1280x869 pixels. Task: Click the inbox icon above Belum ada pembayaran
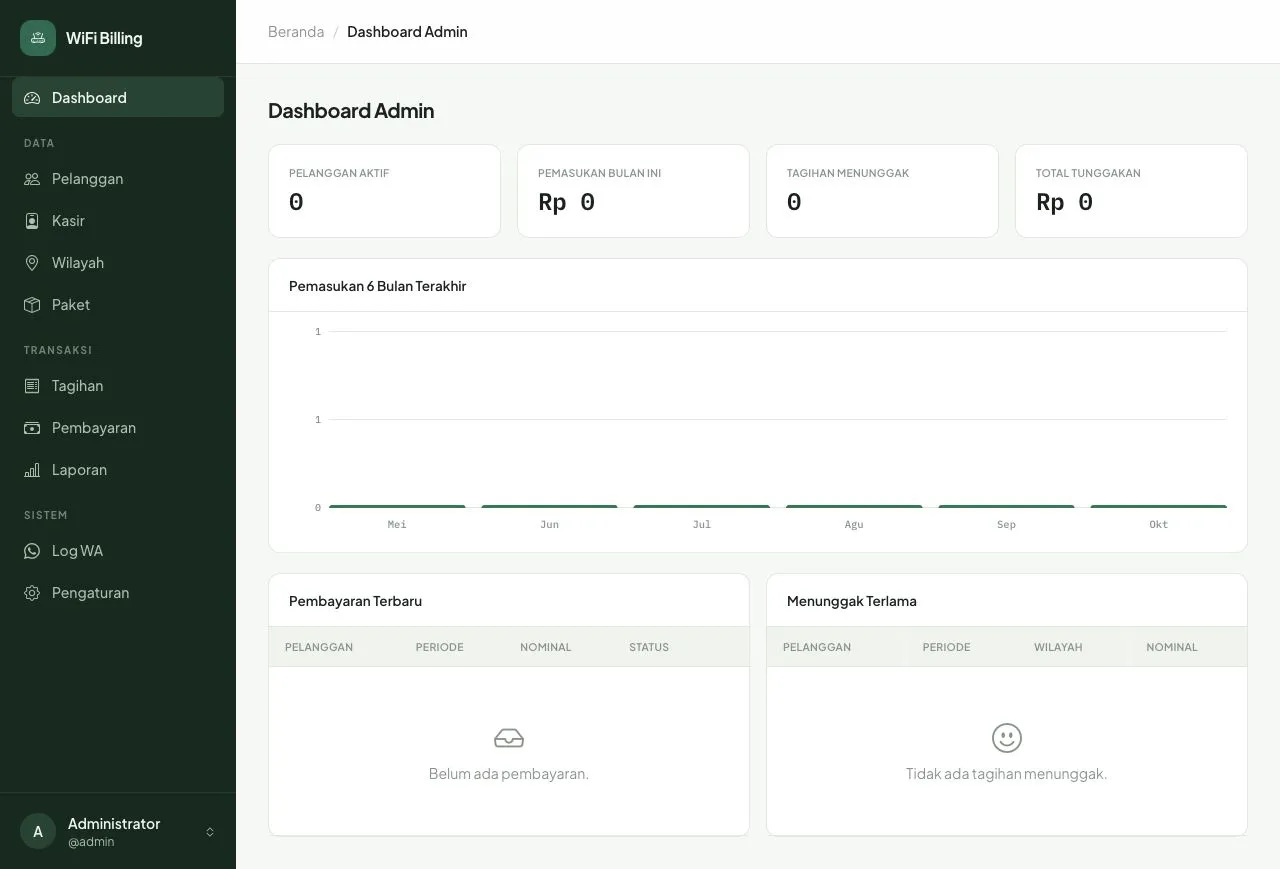pyautogui.click(x=509, y=738)
